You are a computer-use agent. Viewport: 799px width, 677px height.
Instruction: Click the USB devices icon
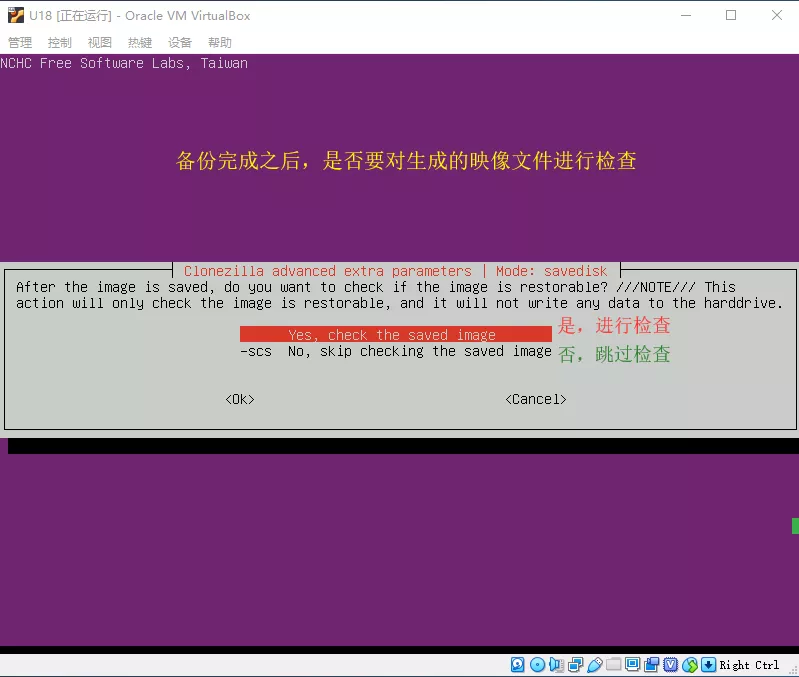click(595, 665)
